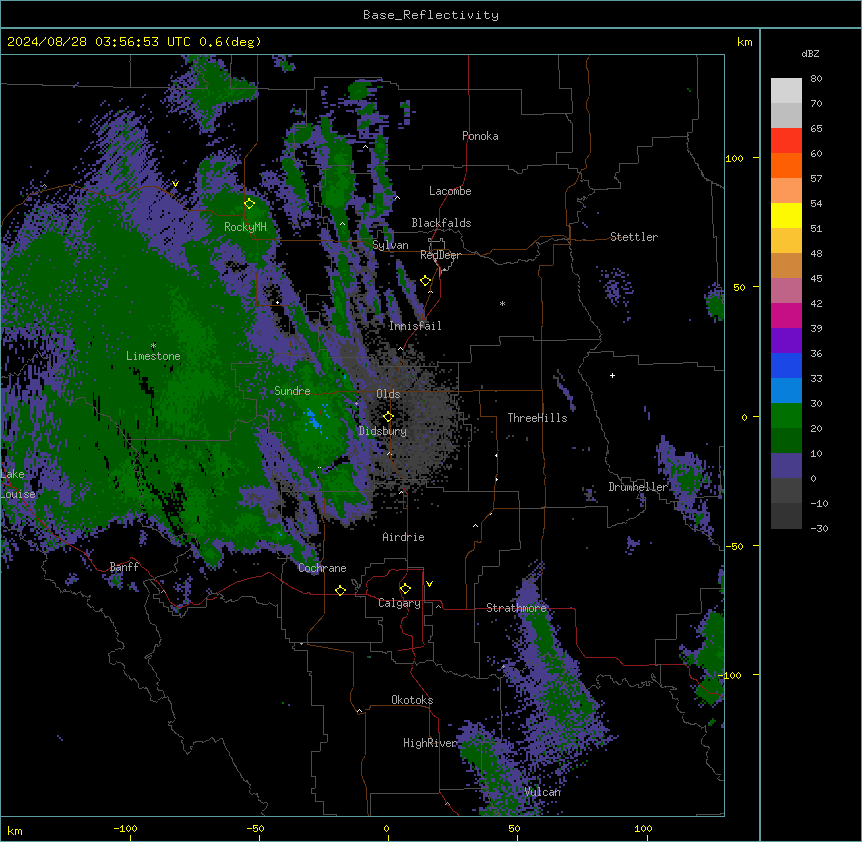Click the Calgary city label
Viewport: 862px width, 842px height.
tap(399, 603)
